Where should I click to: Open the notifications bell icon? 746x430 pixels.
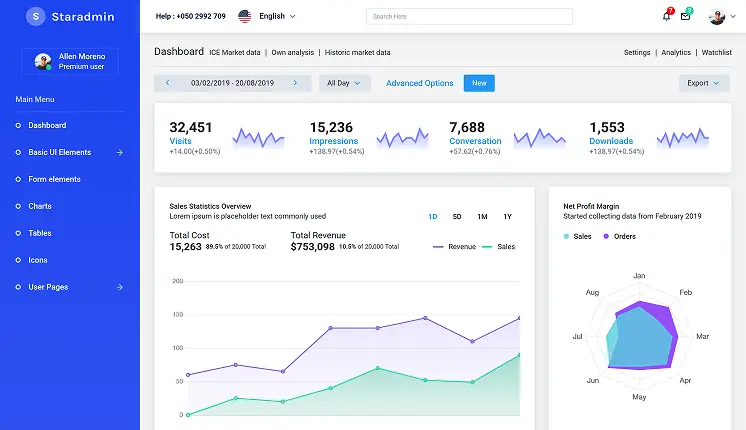(666, 17)
